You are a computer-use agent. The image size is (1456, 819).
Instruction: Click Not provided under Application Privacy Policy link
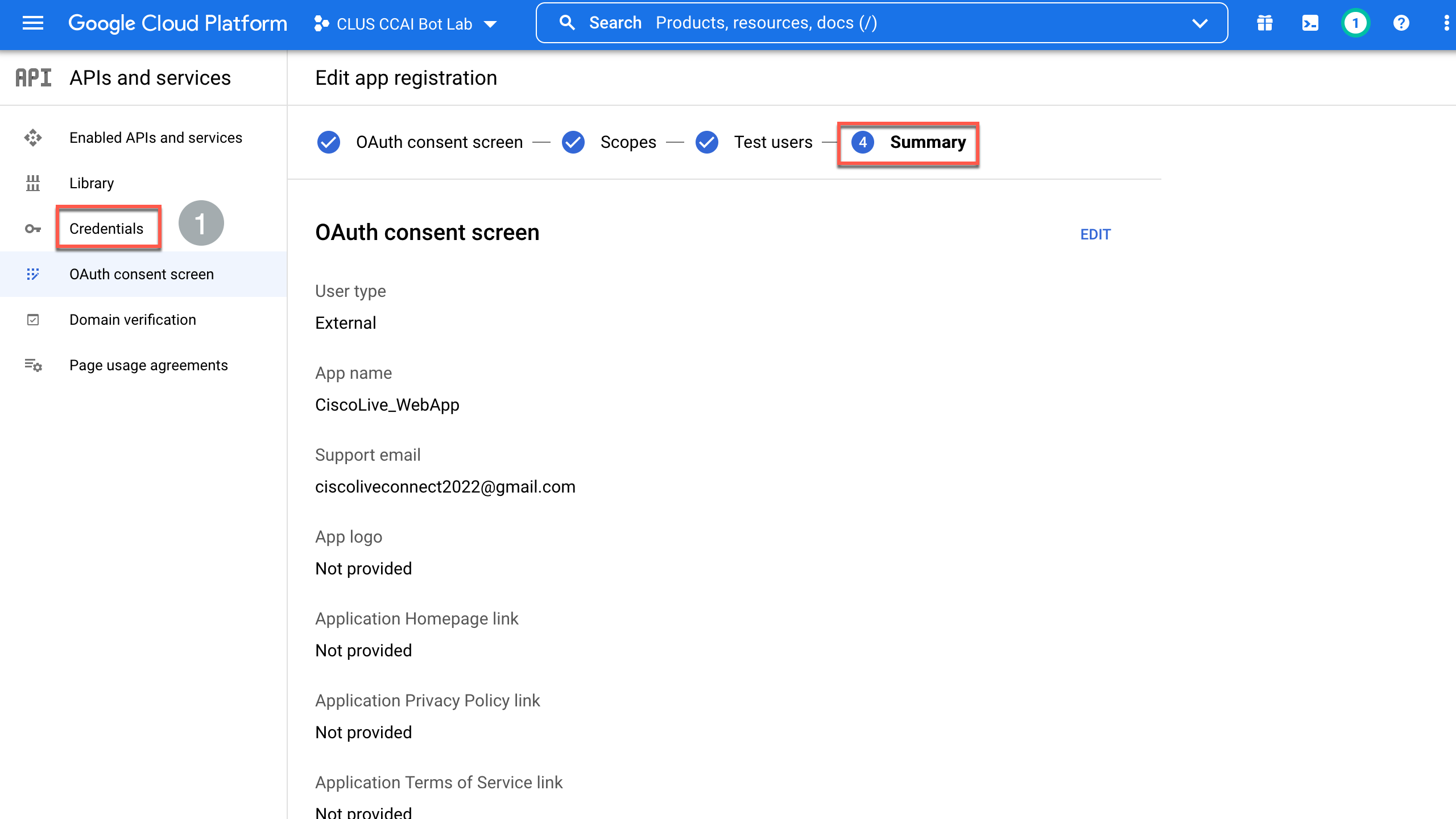(363, 733)
